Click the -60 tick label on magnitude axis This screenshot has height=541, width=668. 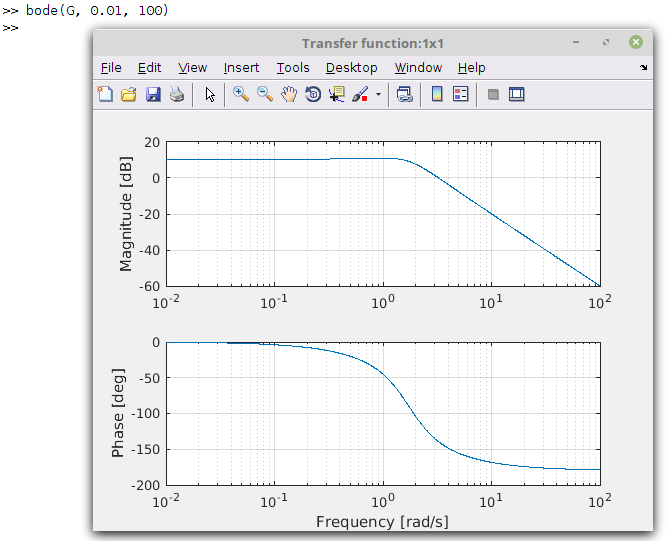[149, 286]
